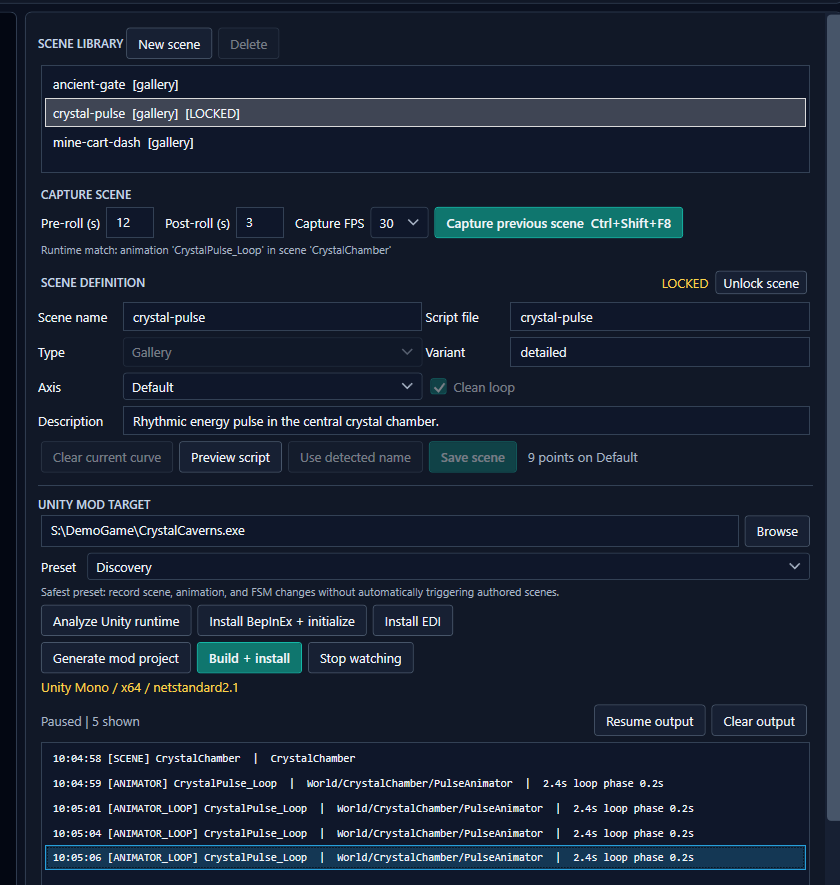Image resolution: width=840 pixels, height=885 pixels.
Task: Select 10:05:04 ANIMATOR_LOOP log line
Action: click(425, 833)
